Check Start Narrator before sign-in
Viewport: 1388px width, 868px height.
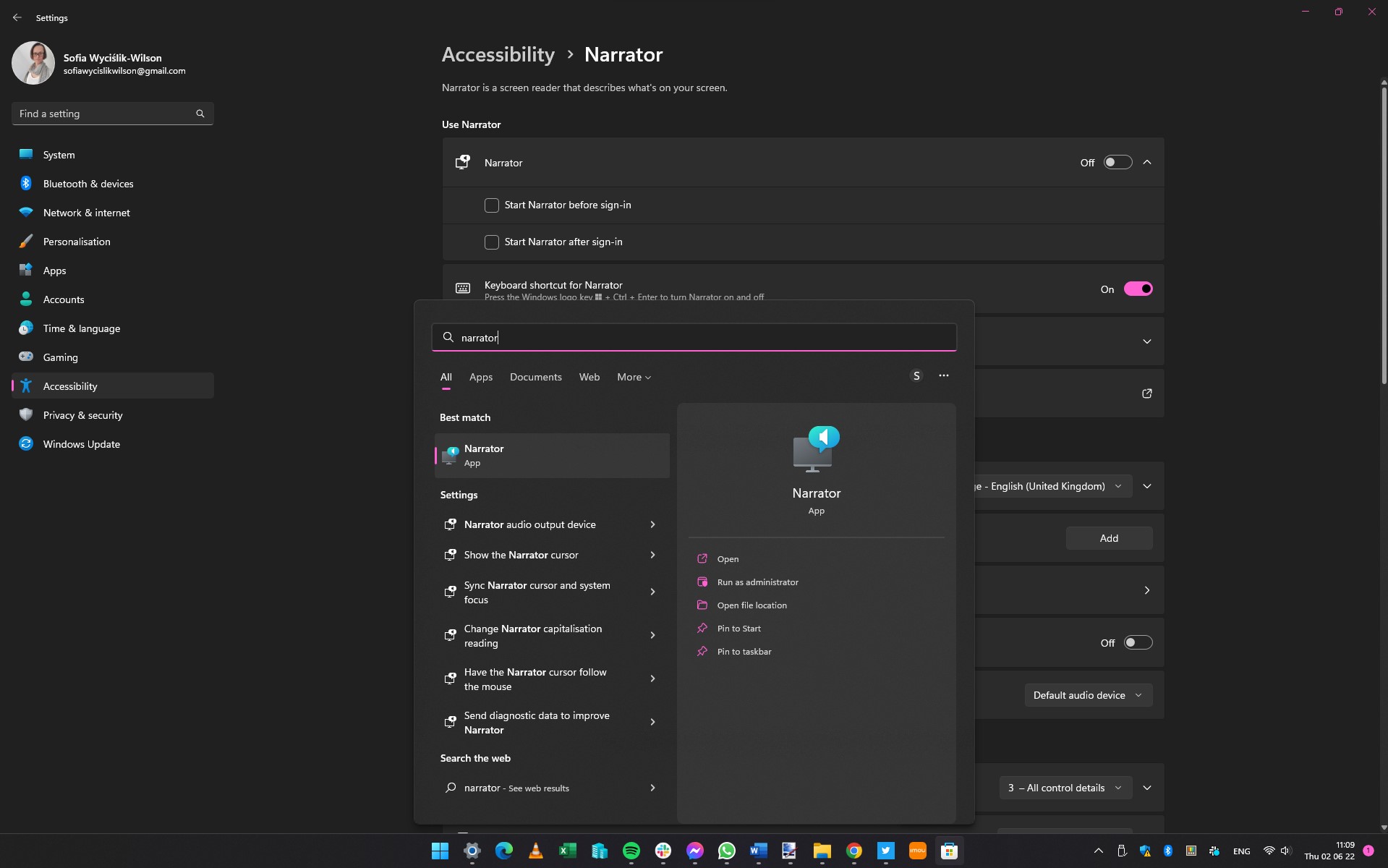tap(492, 205)
